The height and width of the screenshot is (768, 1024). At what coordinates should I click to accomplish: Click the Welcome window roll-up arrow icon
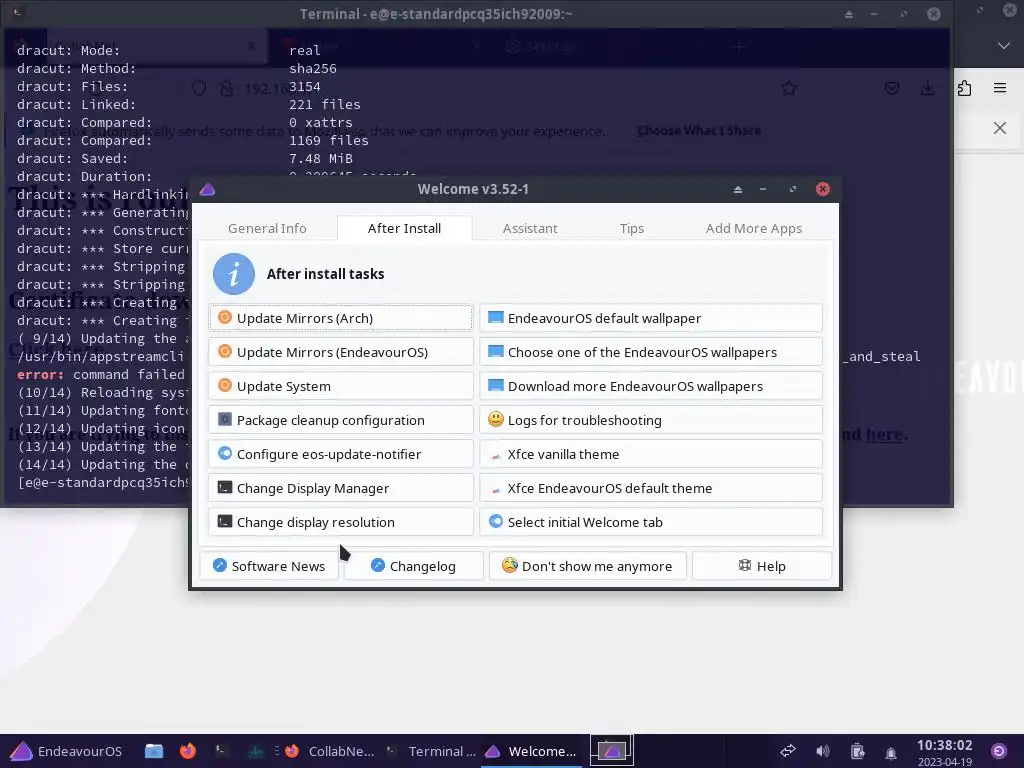coord(738,189)
